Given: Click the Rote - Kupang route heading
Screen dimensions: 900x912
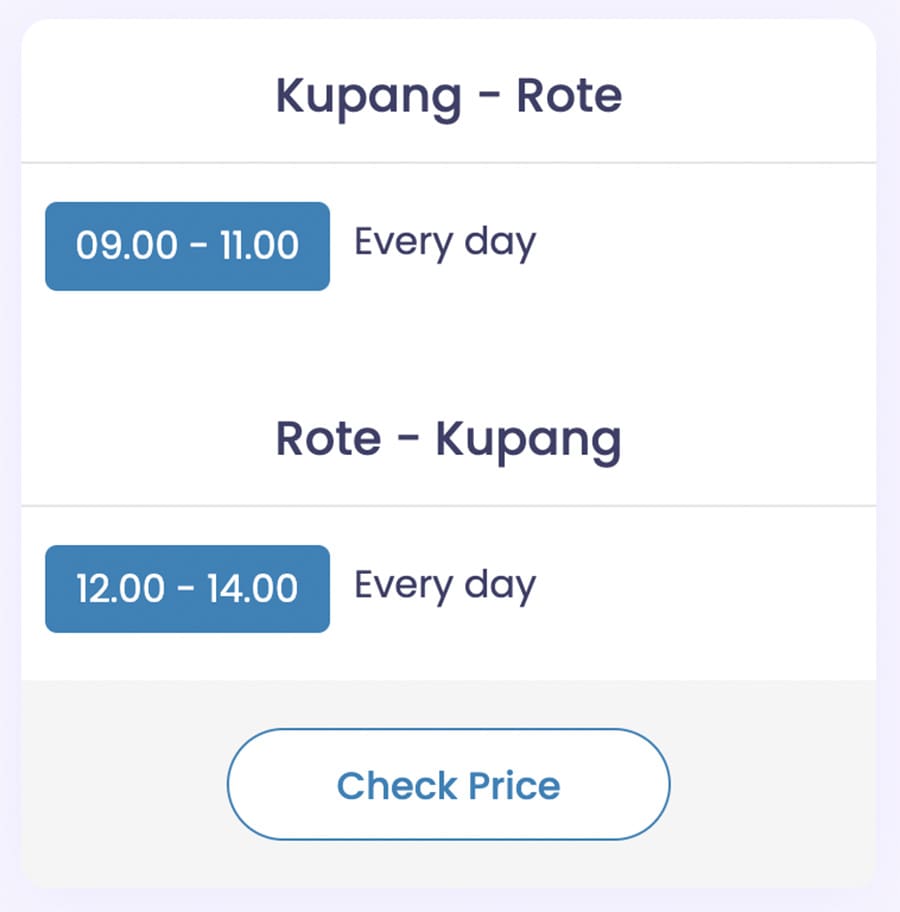Looking at the screenshot, I should coord(449,440).
